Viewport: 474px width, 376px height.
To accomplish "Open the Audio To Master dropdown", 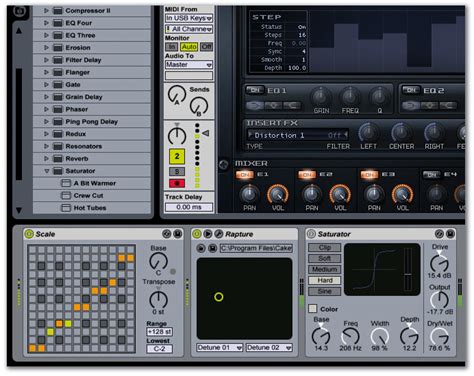I will pos(189,65).
